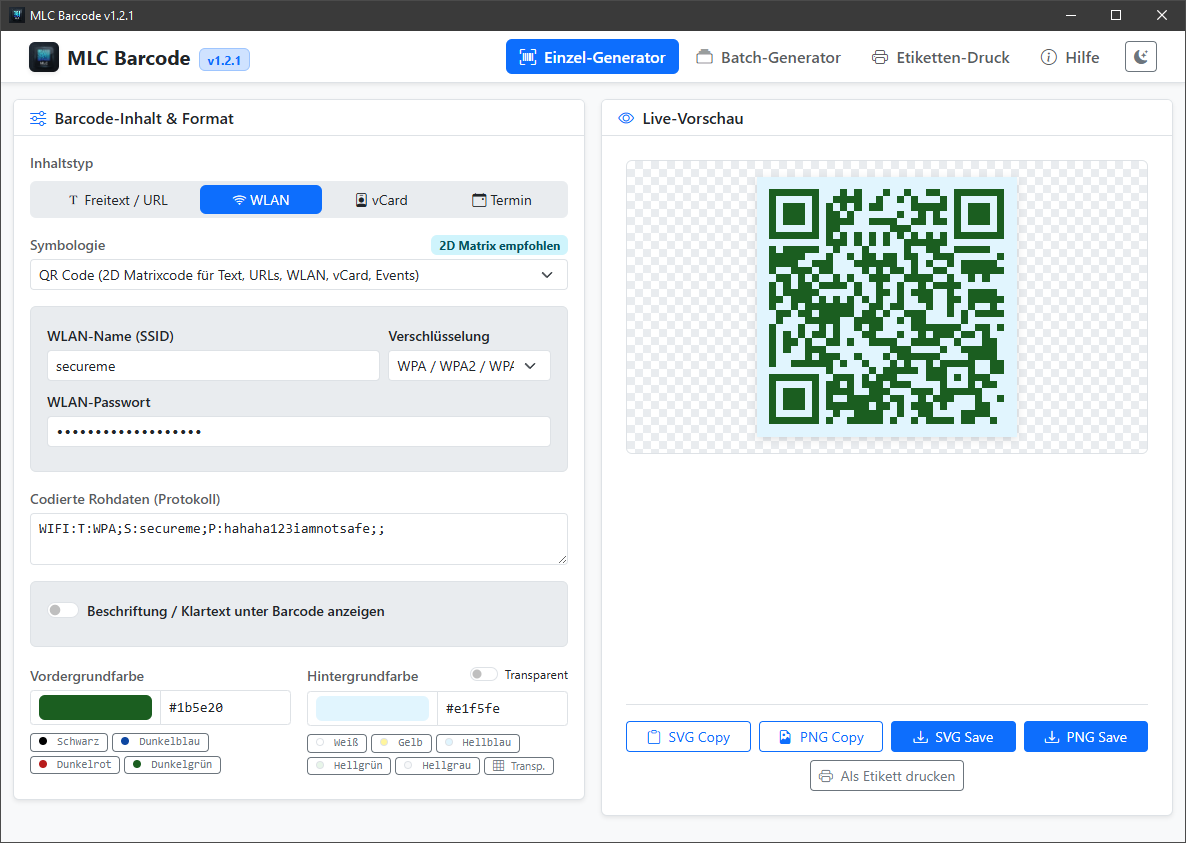Click the QR code preview image
Screen dimensions: 1186x843
click(x=886, y=307)
